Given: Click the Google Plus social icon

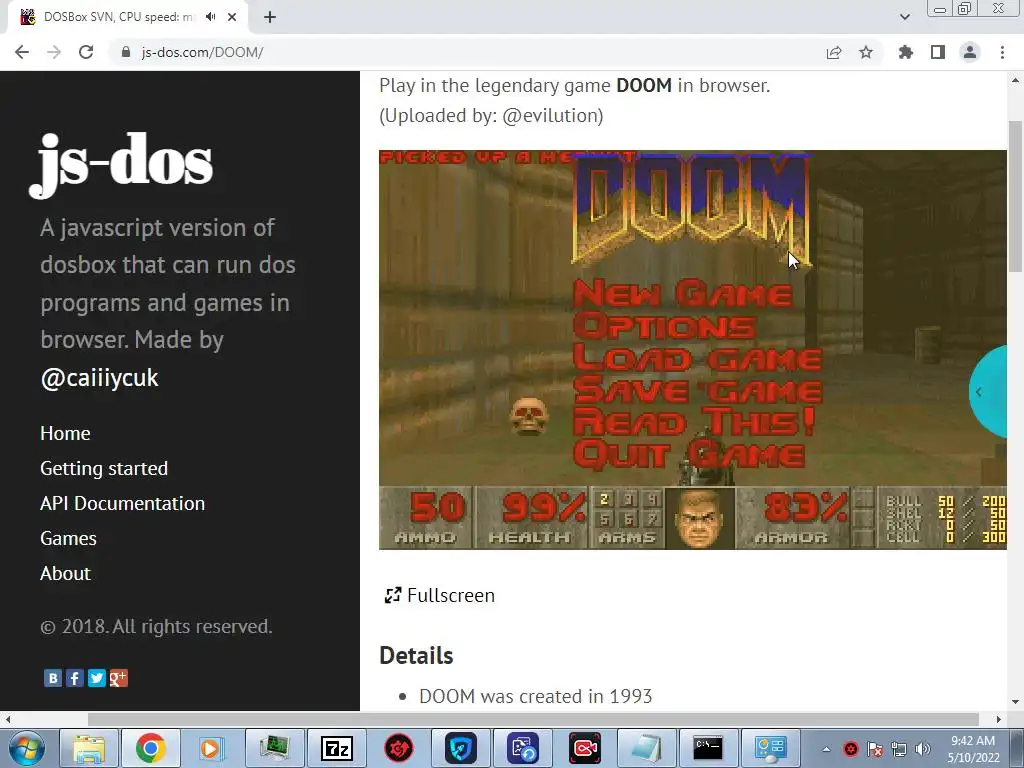Looking at the screenshot, I should point(118,678).
